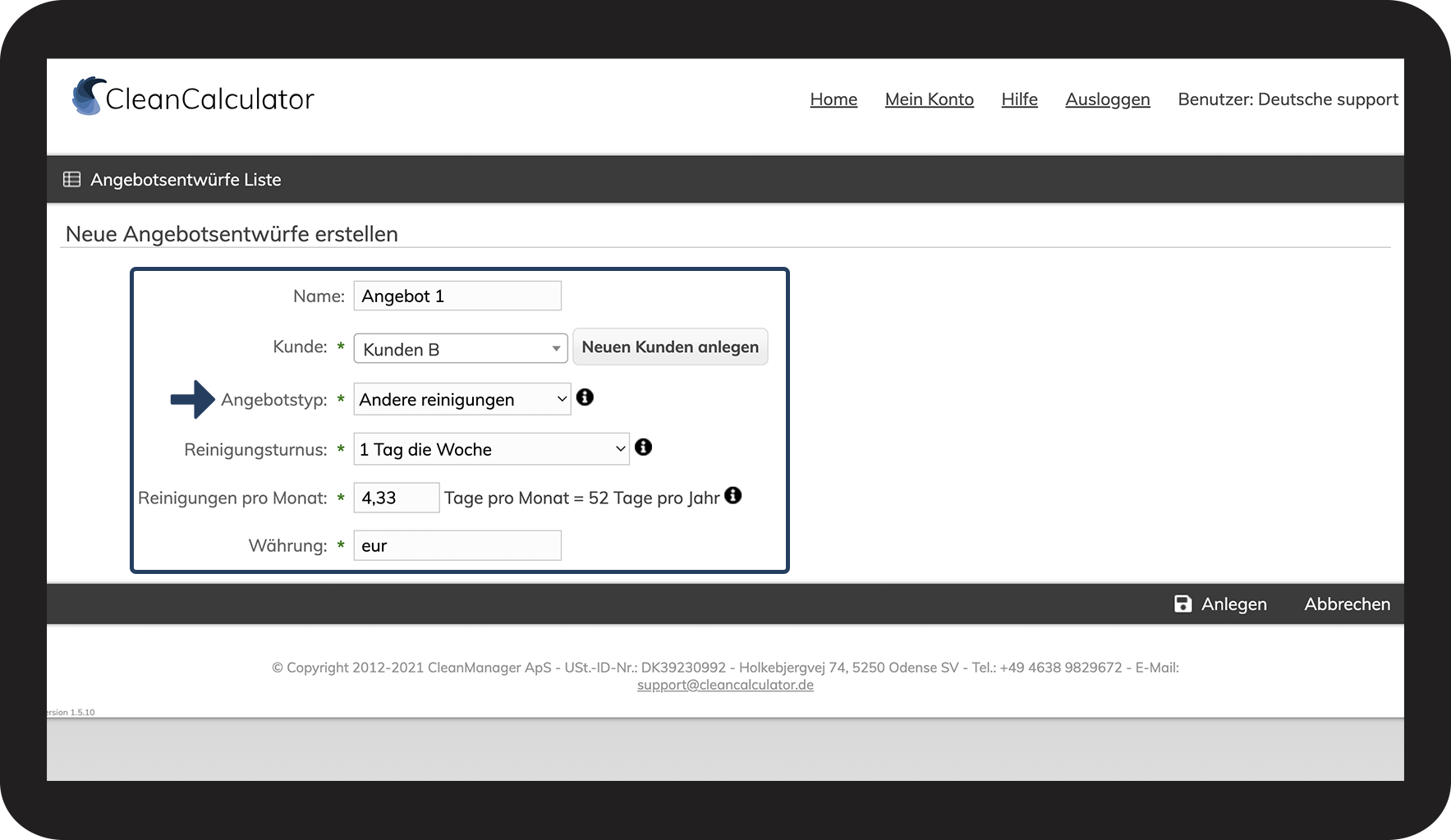Open support@cleancalculator.de email link
The height and width of the screenshot is (840, 1451).
click(725, 685)
